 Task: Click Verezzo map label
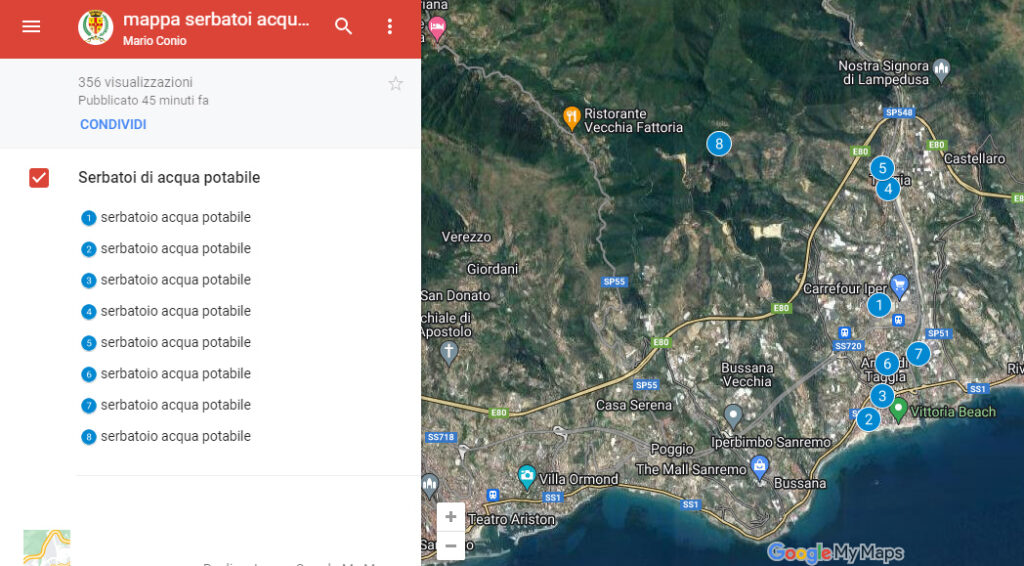(466, 237)
